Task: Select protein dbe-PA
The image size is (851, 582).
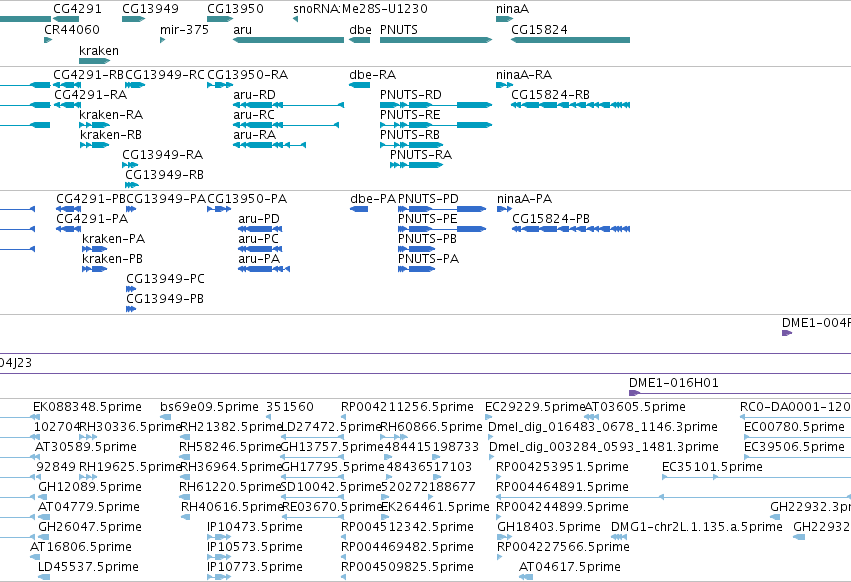Action: point(359,209)
